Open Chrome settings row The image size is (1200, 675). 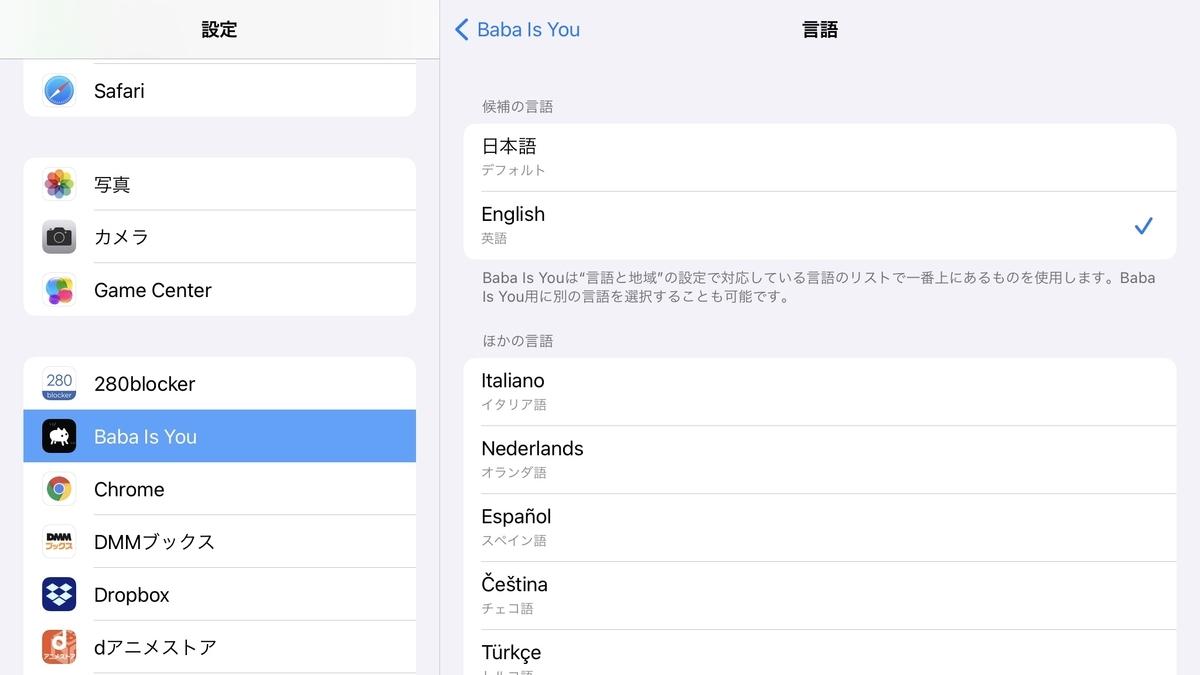[219, 489]
